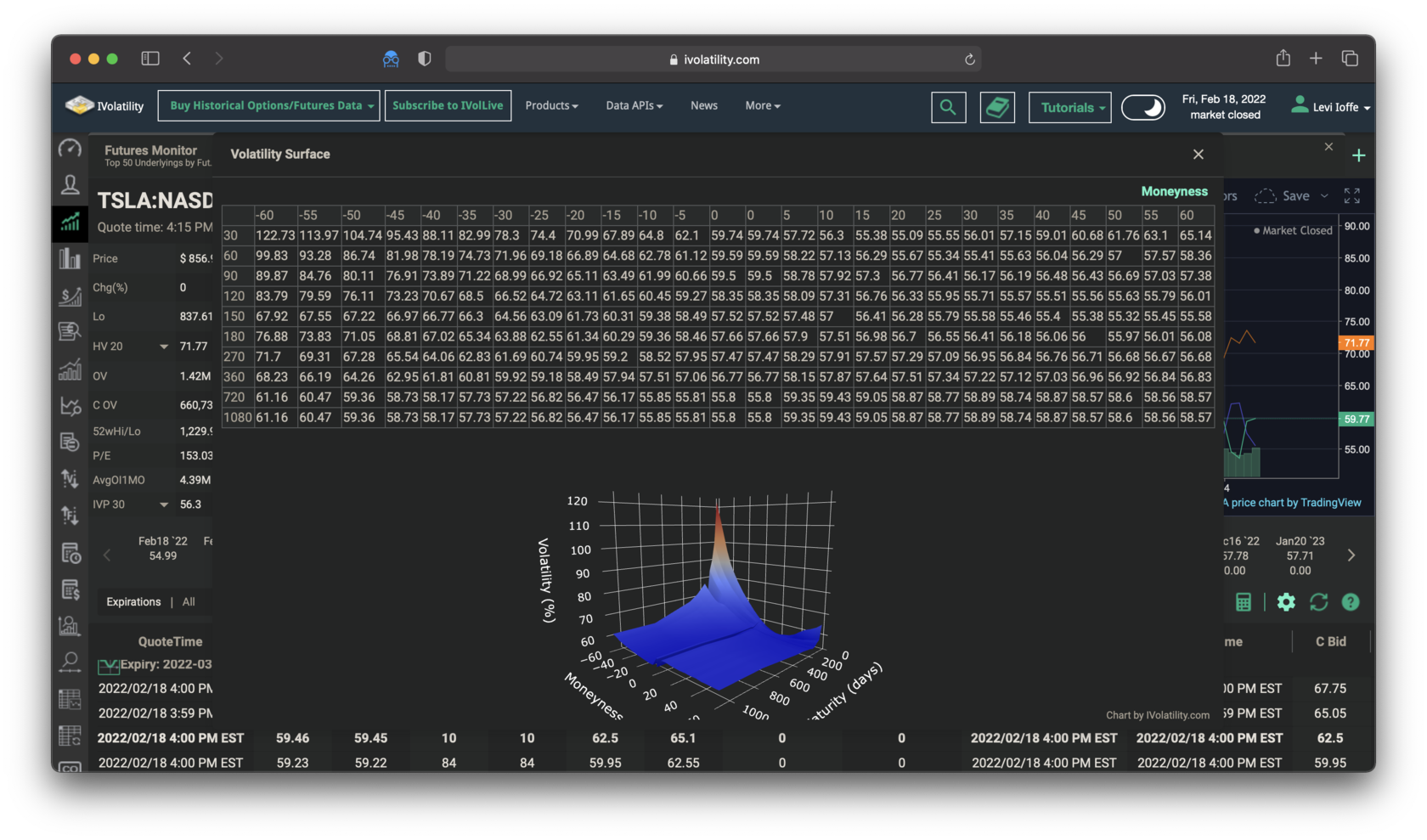This screenshot has width=1427, height=840.
Task: Open the Tutorials dropdown
Action: click(1070, 108)
